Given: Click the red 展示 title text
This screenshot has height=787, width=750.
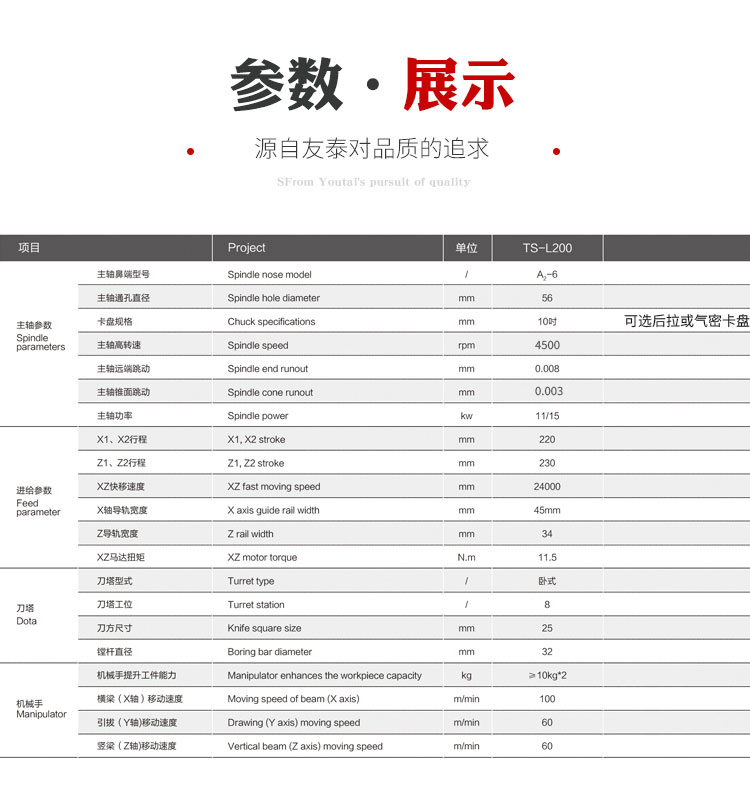Looking at the screenshot, I should click(459, 85).
